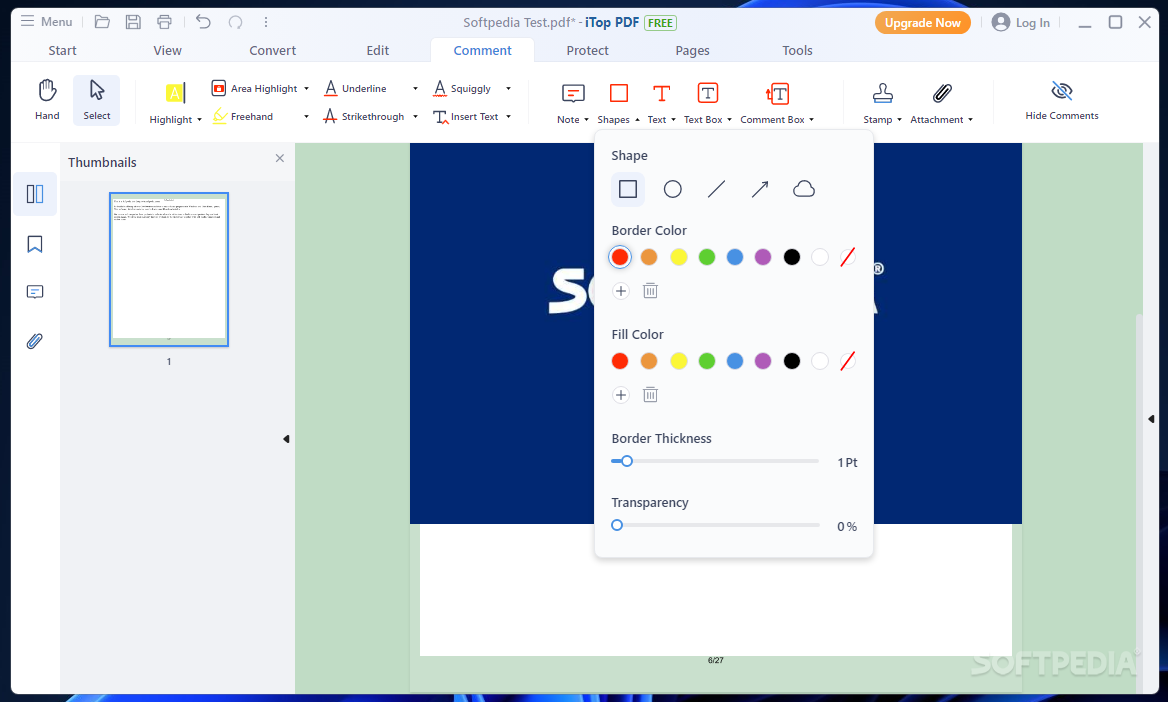Undo the last action
Screen dimensions: 1168x702
[x=203, y=22]
